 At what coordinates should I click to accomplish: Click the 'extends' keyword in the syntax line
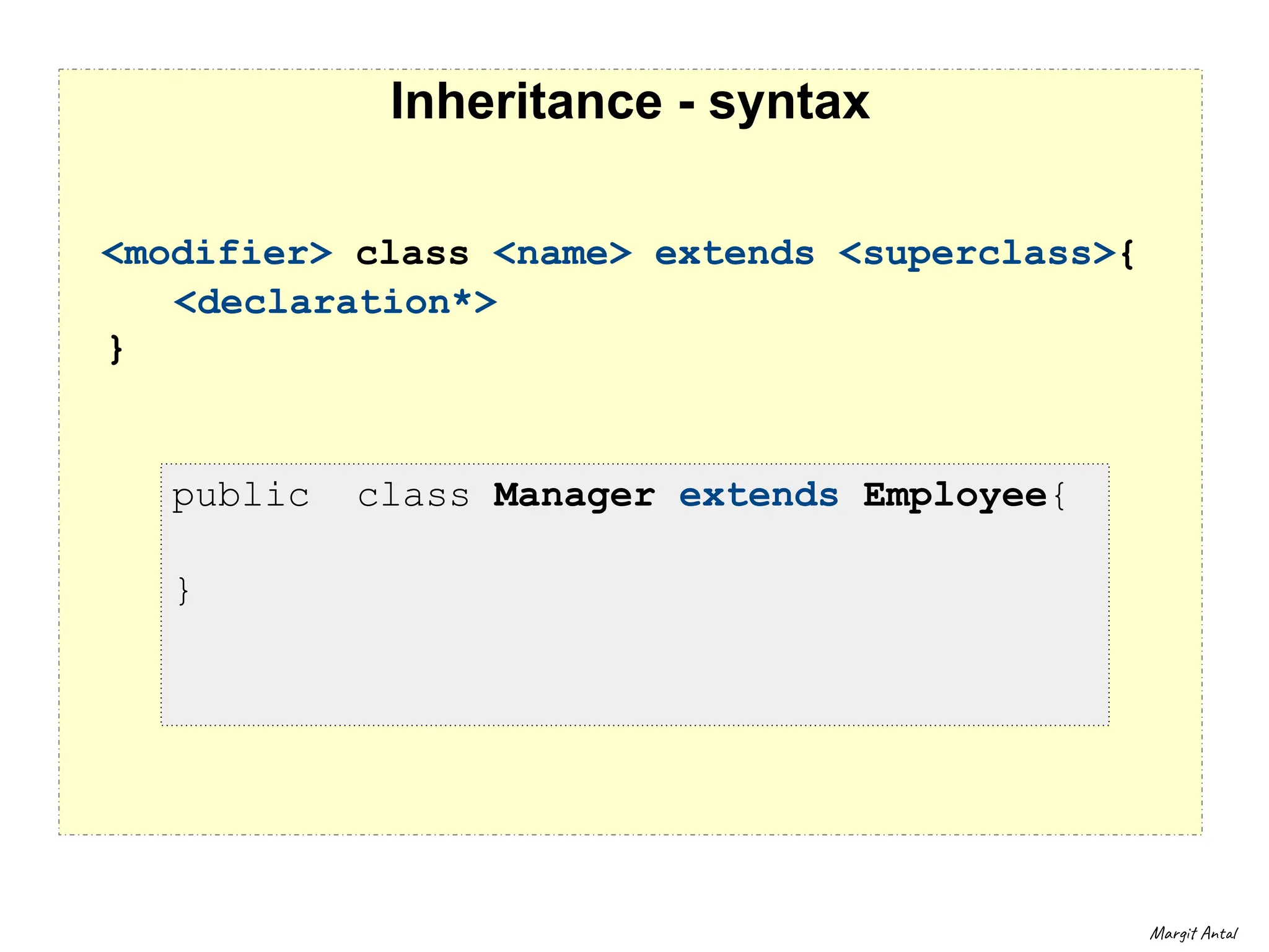pyautogui.click(x=734, y=253)
